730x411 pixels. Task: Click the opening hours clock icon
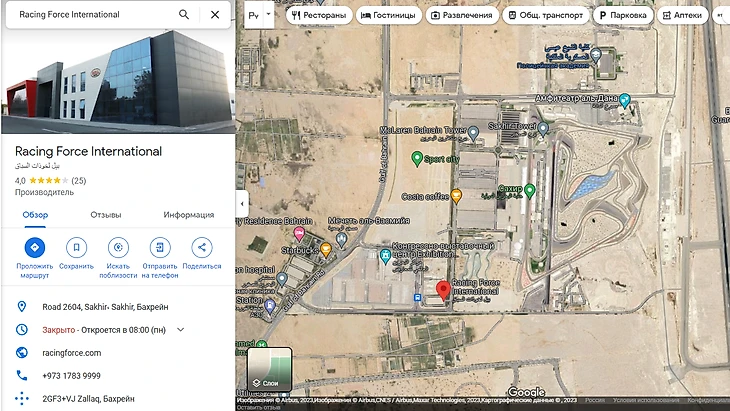(x=21, y=330)
